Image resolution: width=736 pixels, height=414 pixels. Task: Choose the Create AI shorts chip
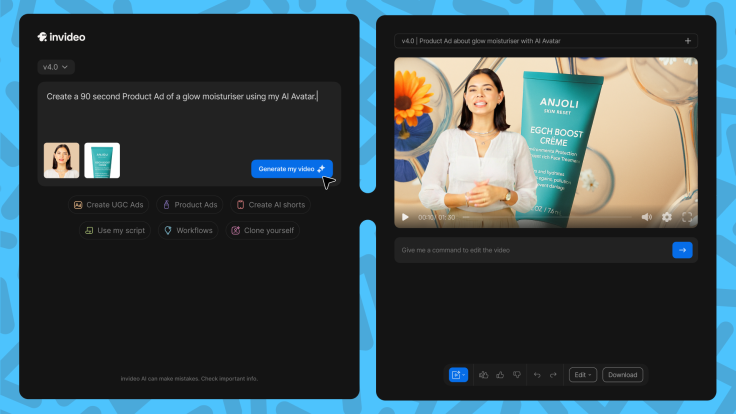tap(270, 205)
